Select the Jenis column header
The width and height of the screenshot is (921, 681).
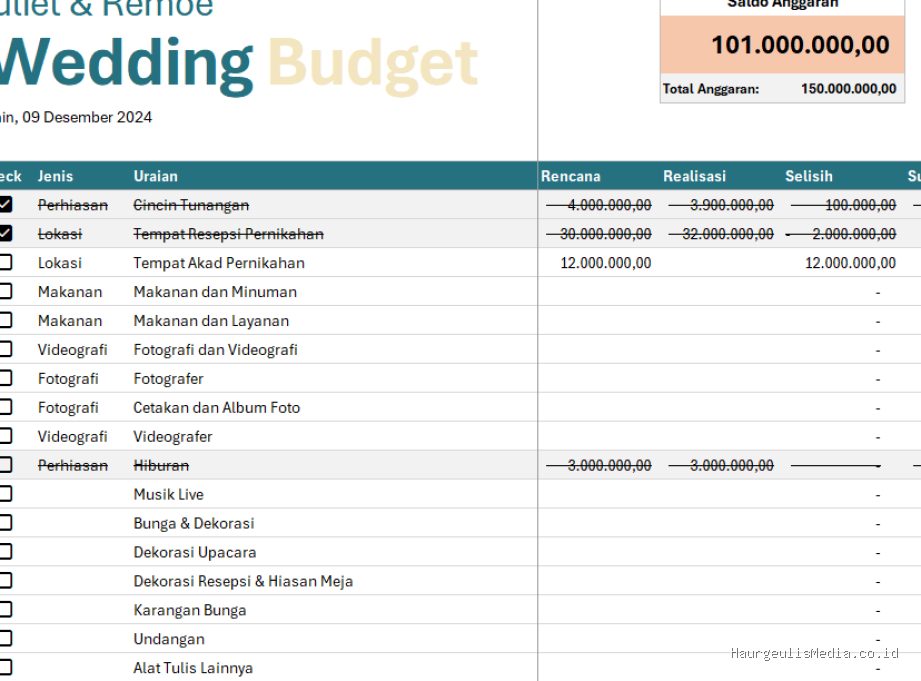pyautogui.click(x=55, y=176)
